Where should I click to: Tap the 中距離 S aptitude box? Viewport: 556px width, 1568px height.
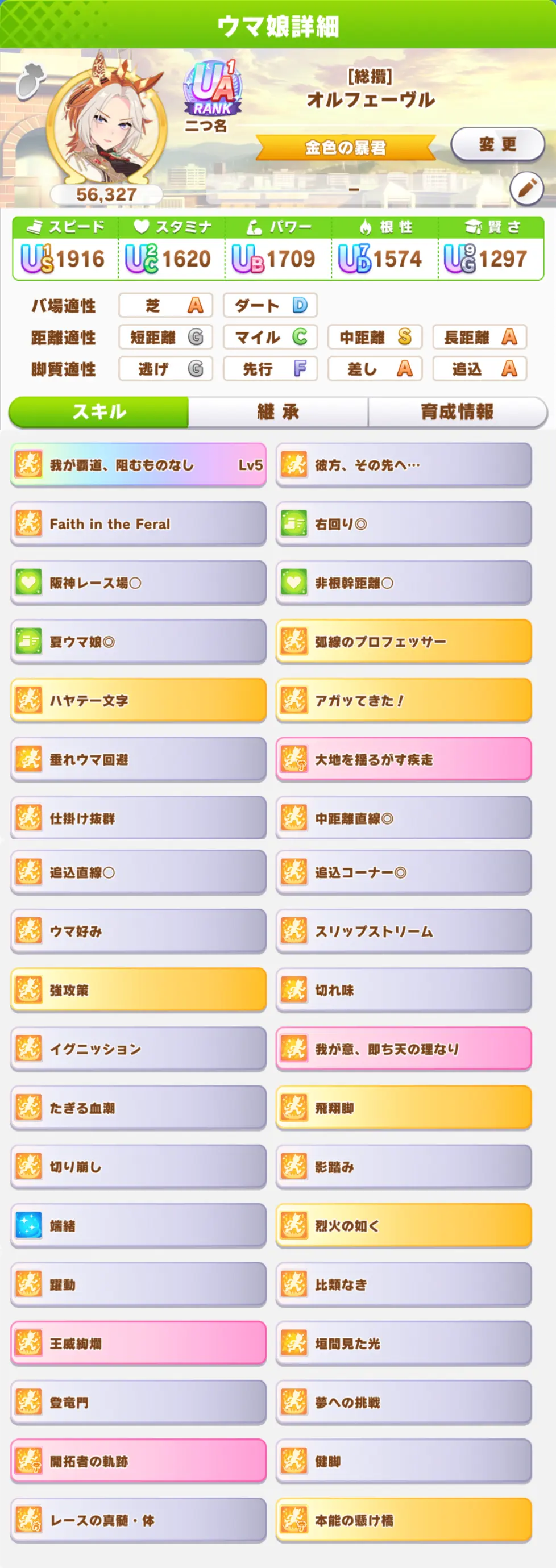375,336
